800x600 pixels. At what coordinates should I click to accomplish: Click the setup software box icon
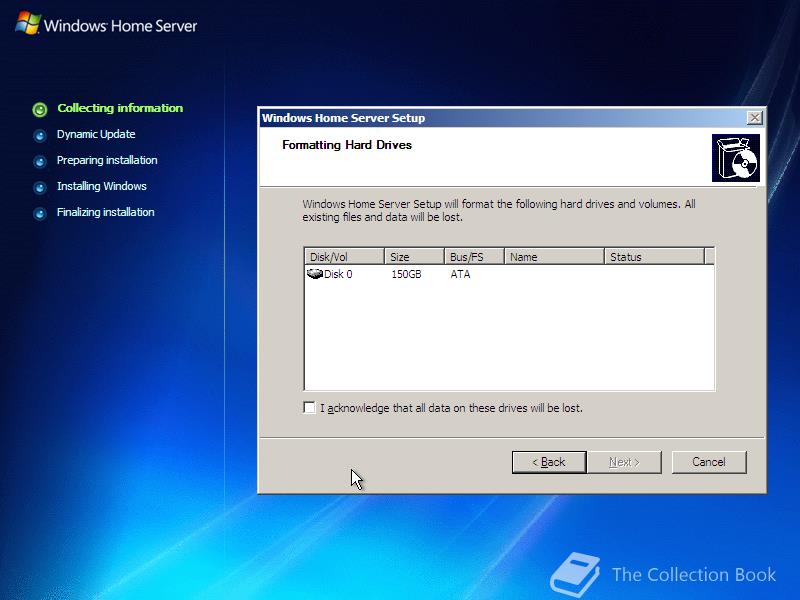click(x=736, y=158)
